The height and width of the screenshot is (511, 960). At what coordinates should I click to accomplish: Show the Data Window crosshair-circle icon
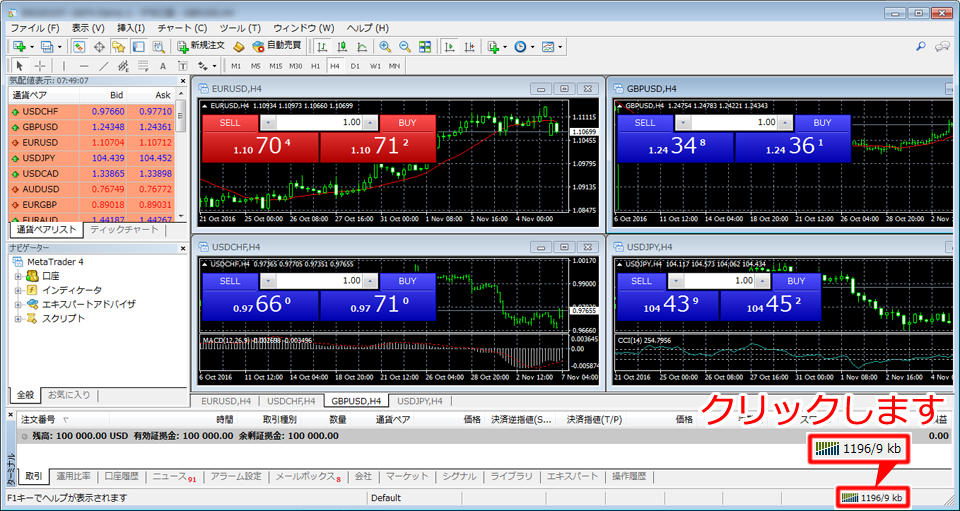(99, 46)
